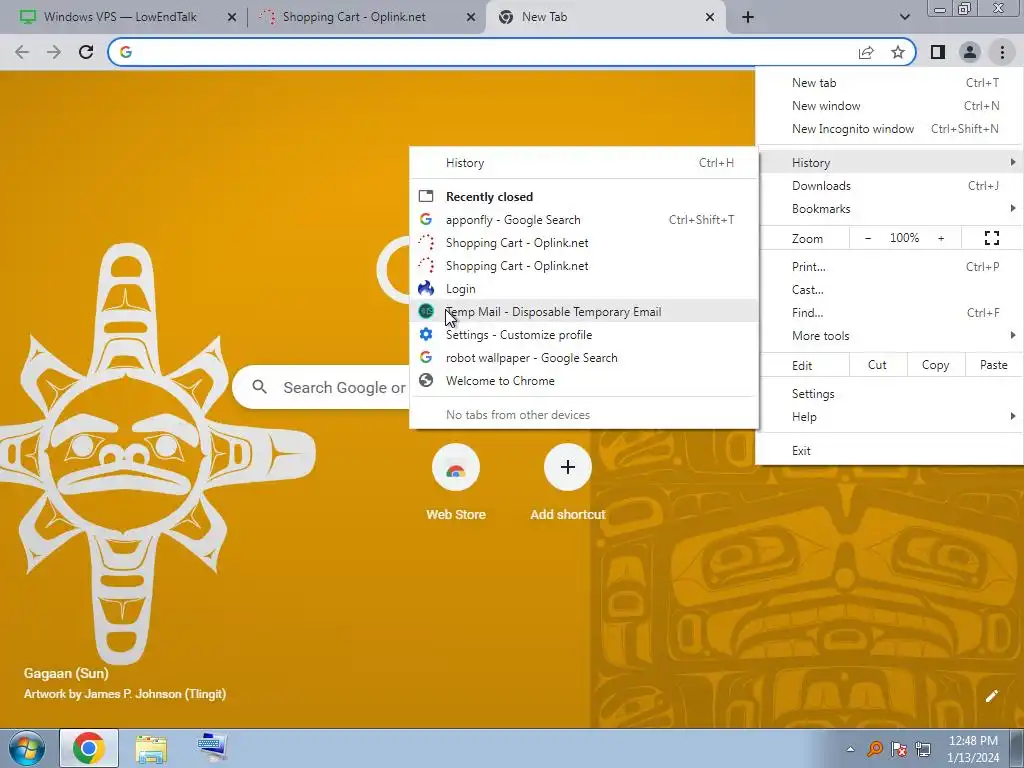This screenshot has width=1024, height=768.
Task: Click the share page icon in address bar
Action: [x=866, y=52]
